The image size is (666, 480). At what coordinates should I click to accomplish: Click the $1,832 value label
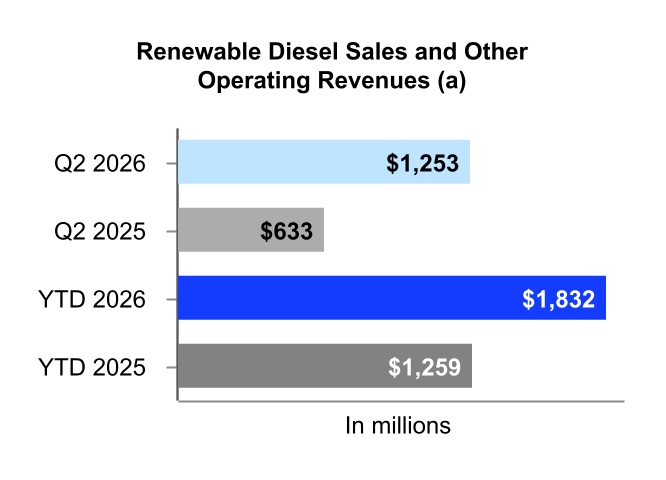point(559,299)
